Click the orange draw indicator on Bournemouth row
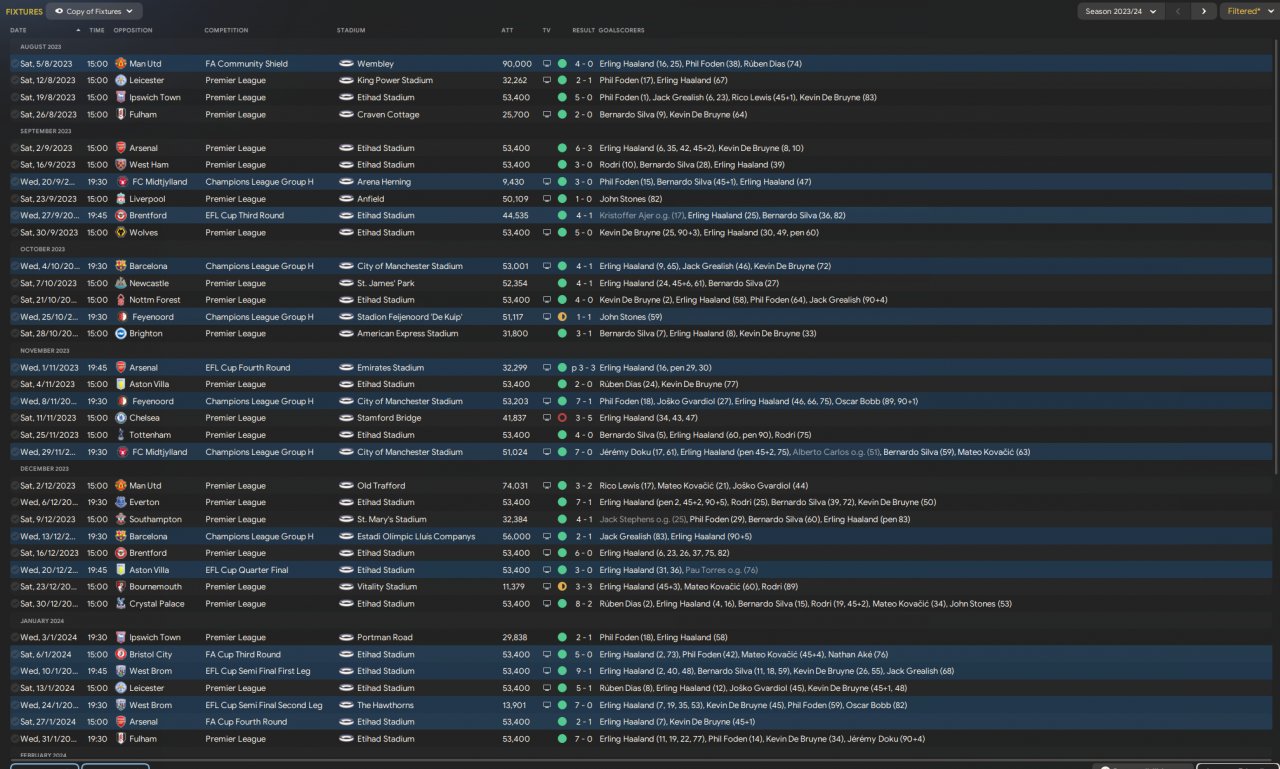 (562, 587)
